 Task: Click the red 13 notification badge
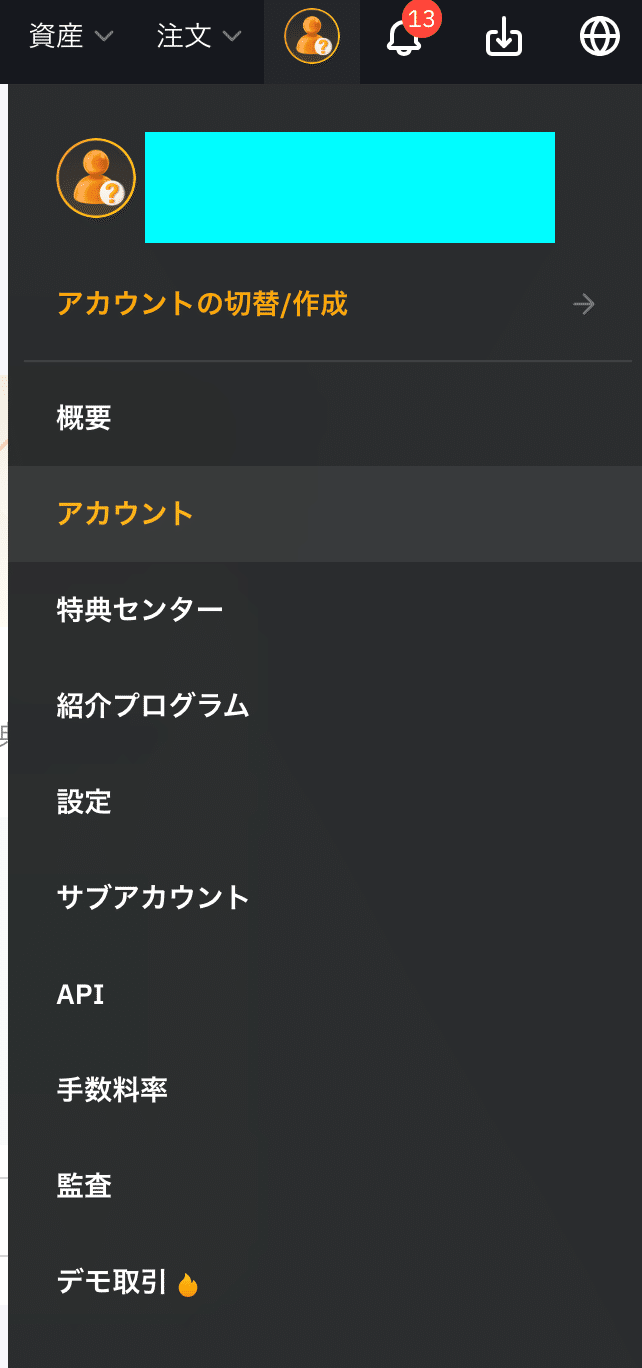pos(422,19)
